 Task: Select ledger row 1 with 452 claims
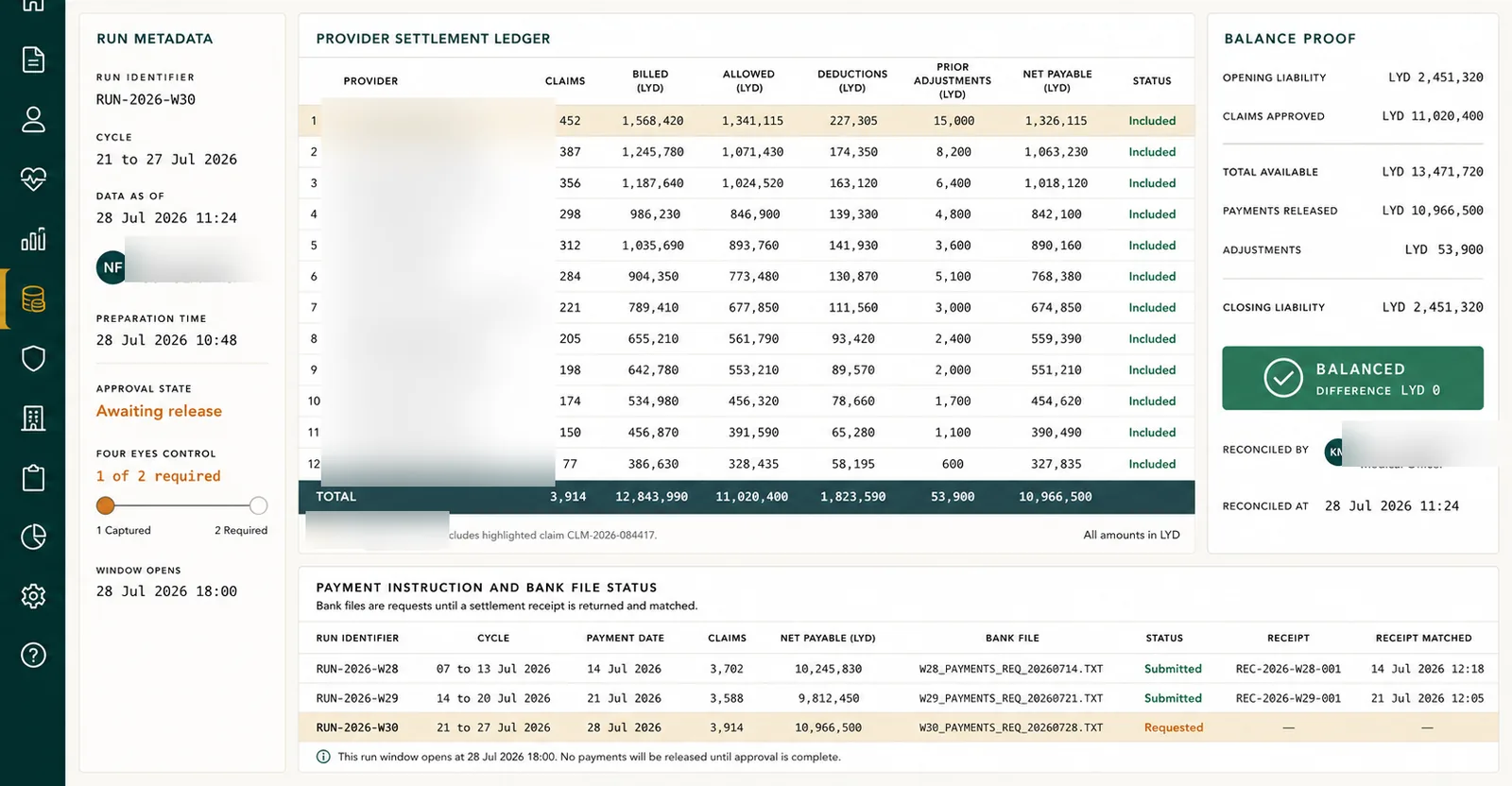coord(747,121)
